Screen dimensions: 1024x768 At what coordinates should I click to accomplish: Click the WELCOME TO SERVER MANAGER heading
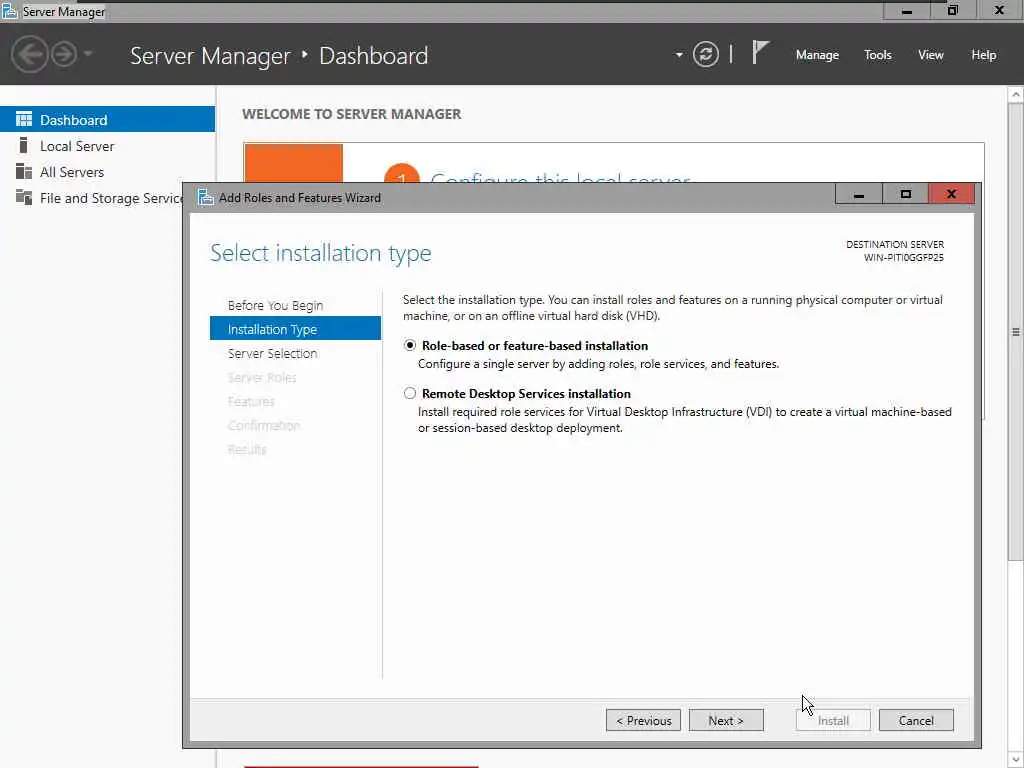tap(351, 114)
